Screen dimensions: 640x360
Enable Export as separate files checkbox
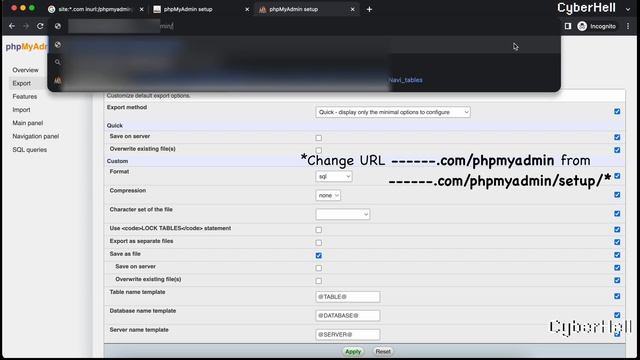[x=319, y=243]
